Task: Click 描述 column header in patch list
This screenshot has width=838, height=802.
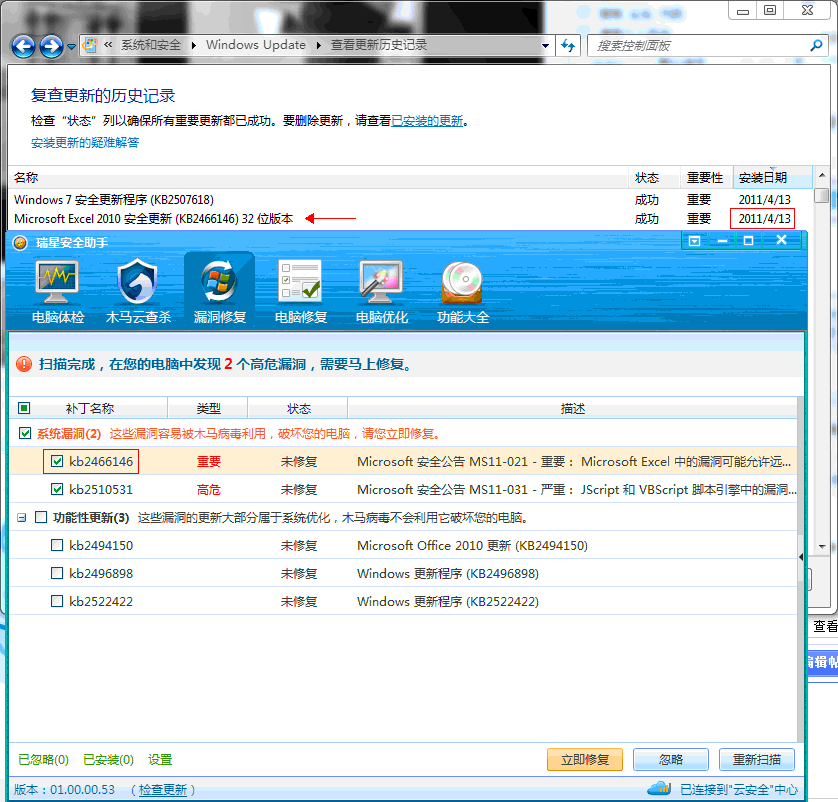Action: [x=573, y=409]
